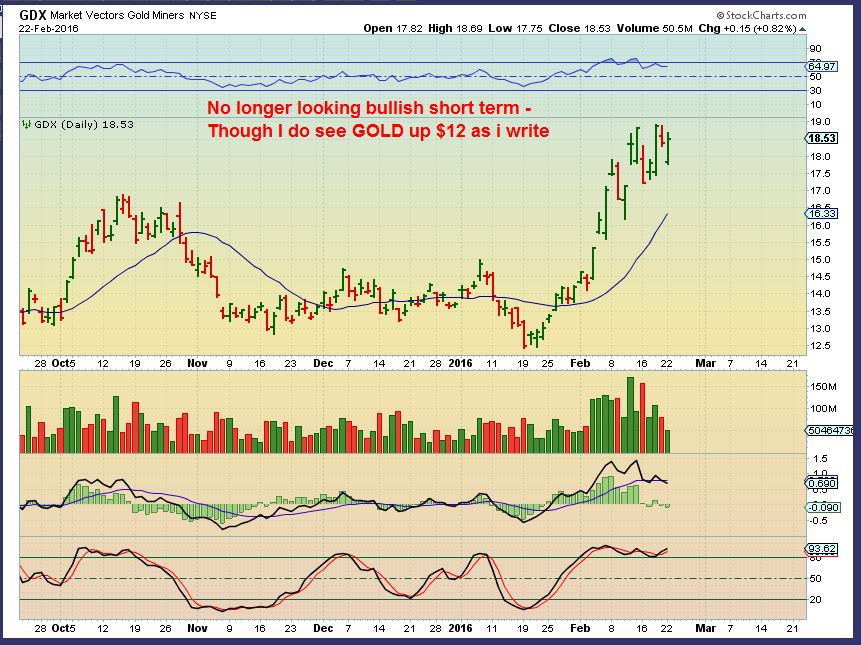
Task: Click '2016' on the bottom stochastic date axis
Action: pos(460,628)
